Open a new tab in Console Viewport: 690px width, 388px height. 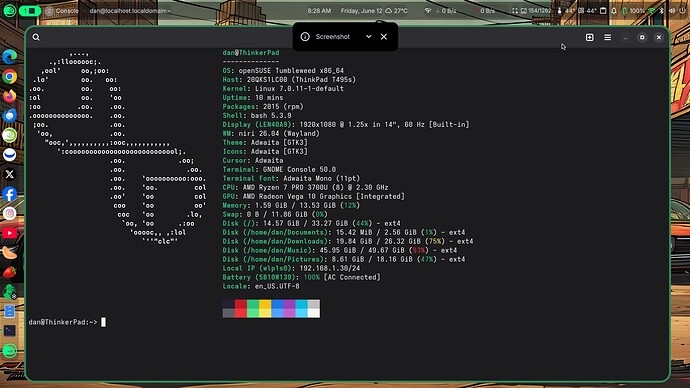(x=590, y=37)
